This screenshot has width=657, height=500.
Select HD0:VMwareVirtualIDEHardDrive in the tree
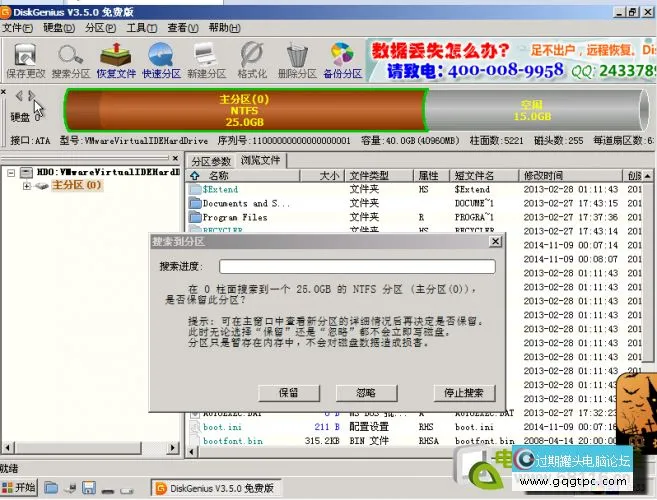pyautogui.click(x=108, y=172)
